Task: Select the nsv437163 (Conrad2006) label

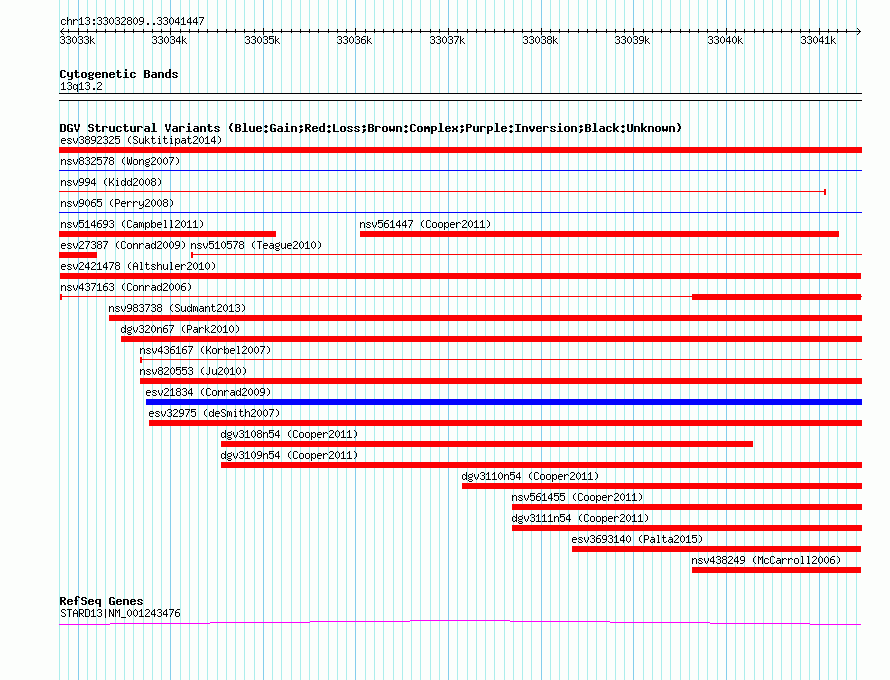Action: pos(126,287)
